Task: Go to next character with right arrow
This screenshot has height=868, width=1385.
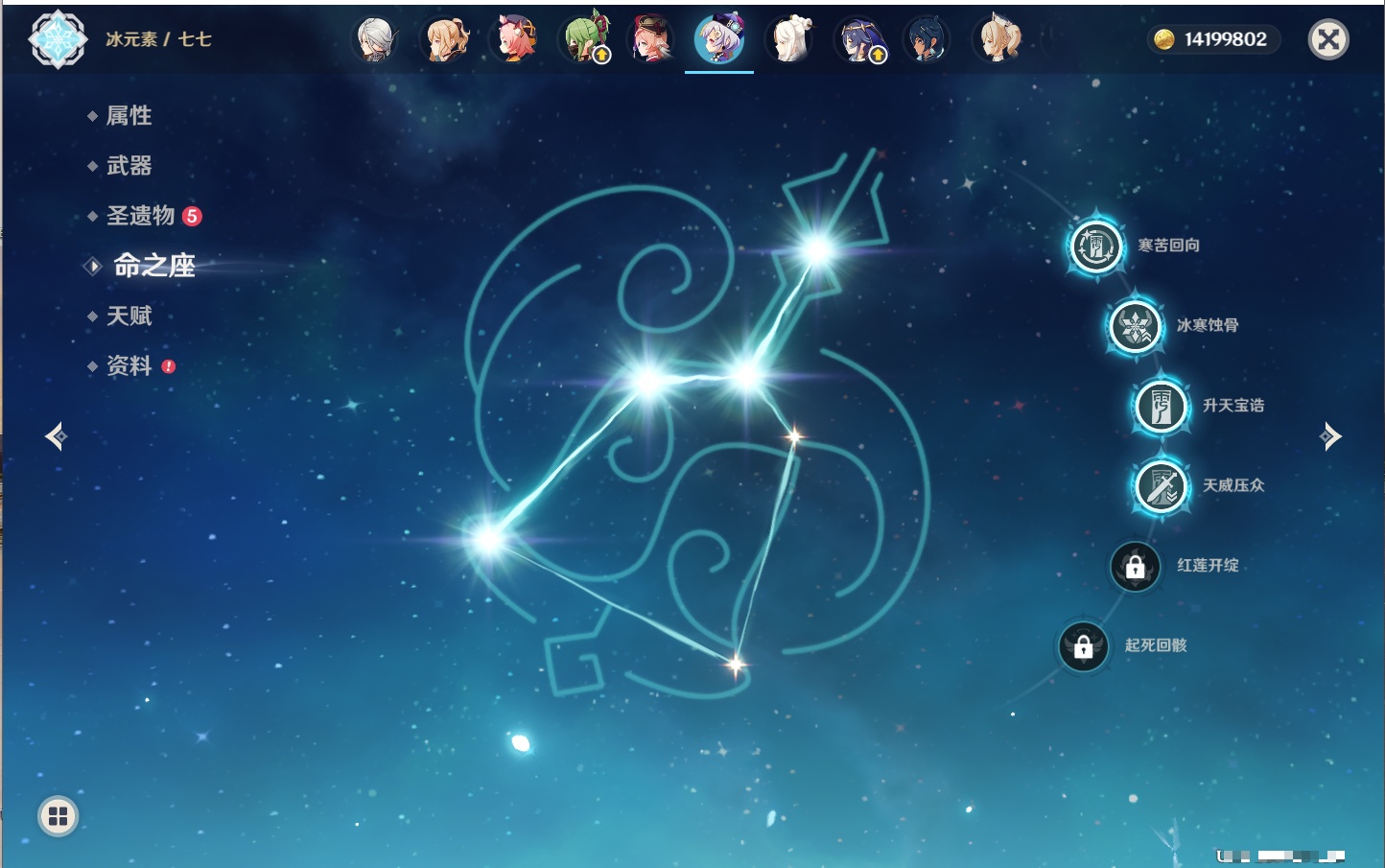Action: (x=1330, y=436)
